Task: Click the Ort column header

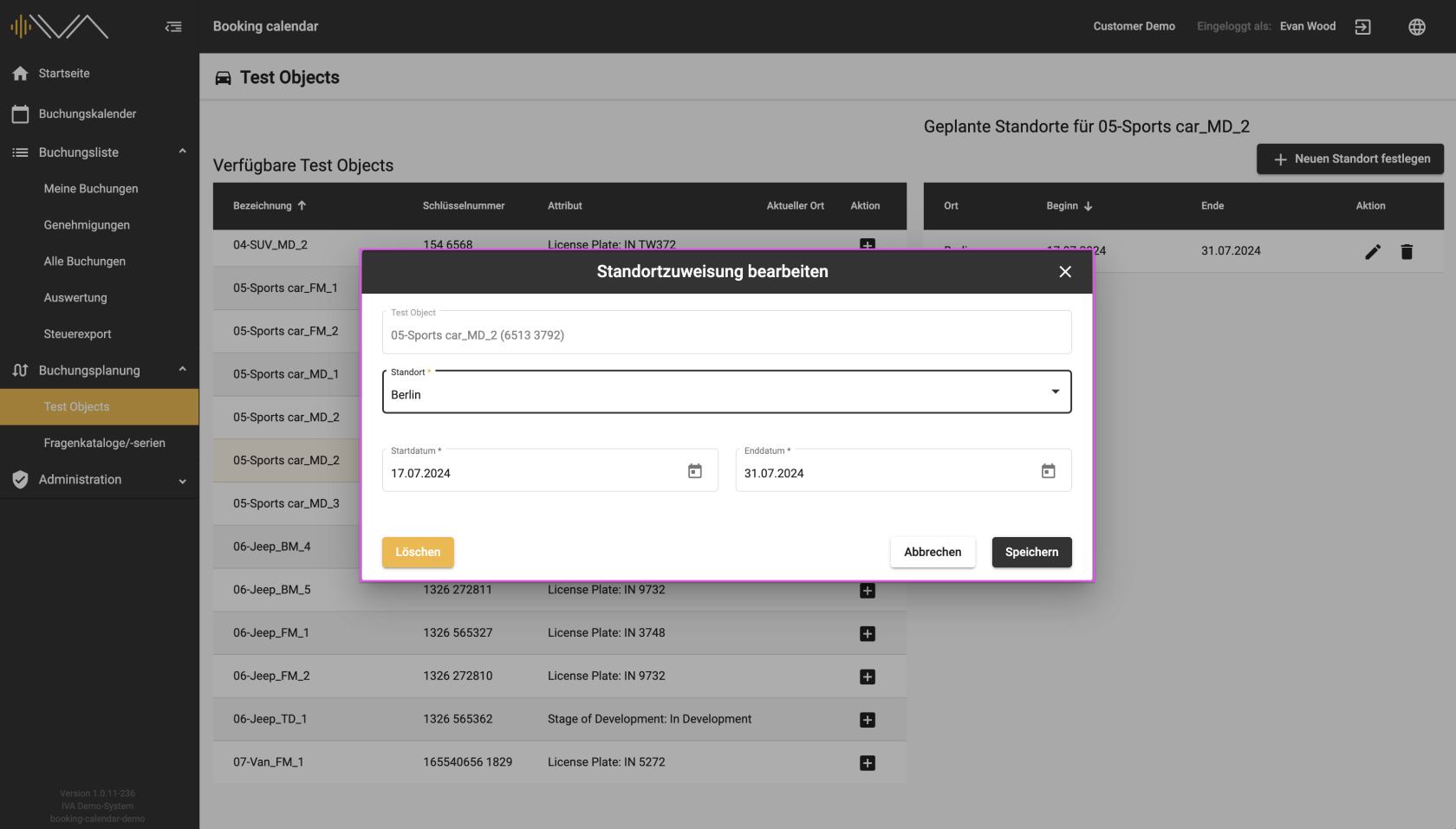Action: click(x=951, y=206)
